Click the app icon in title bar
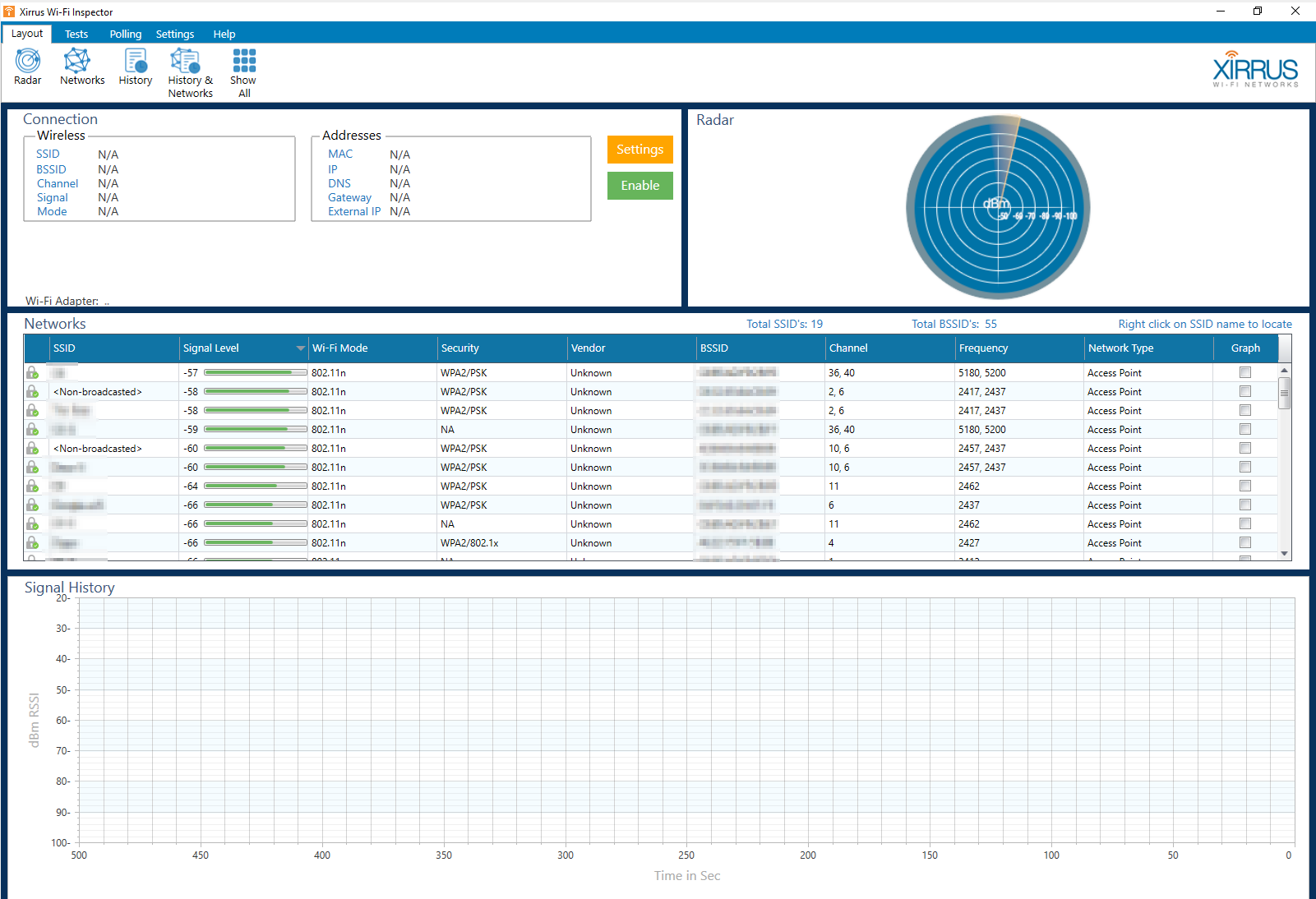This screenshot has height=899, width=1316. (x=9, y=12)
